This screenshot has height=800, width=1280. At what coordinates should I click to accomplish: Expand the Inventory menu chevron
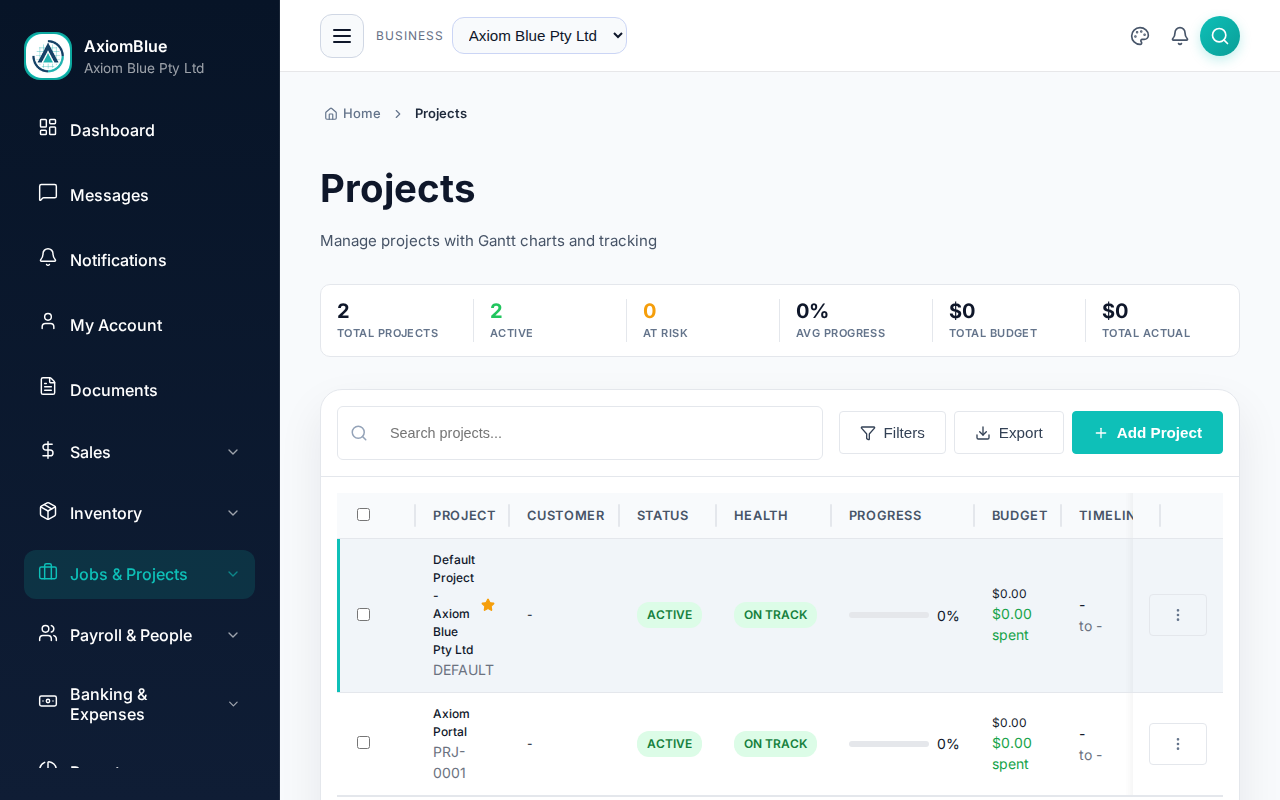point(233,513)
